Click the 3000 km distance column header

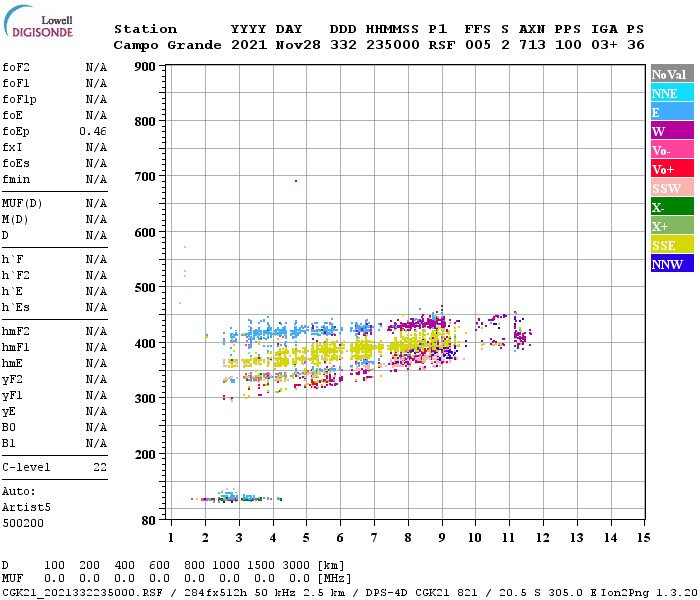[x=296, y=566]
